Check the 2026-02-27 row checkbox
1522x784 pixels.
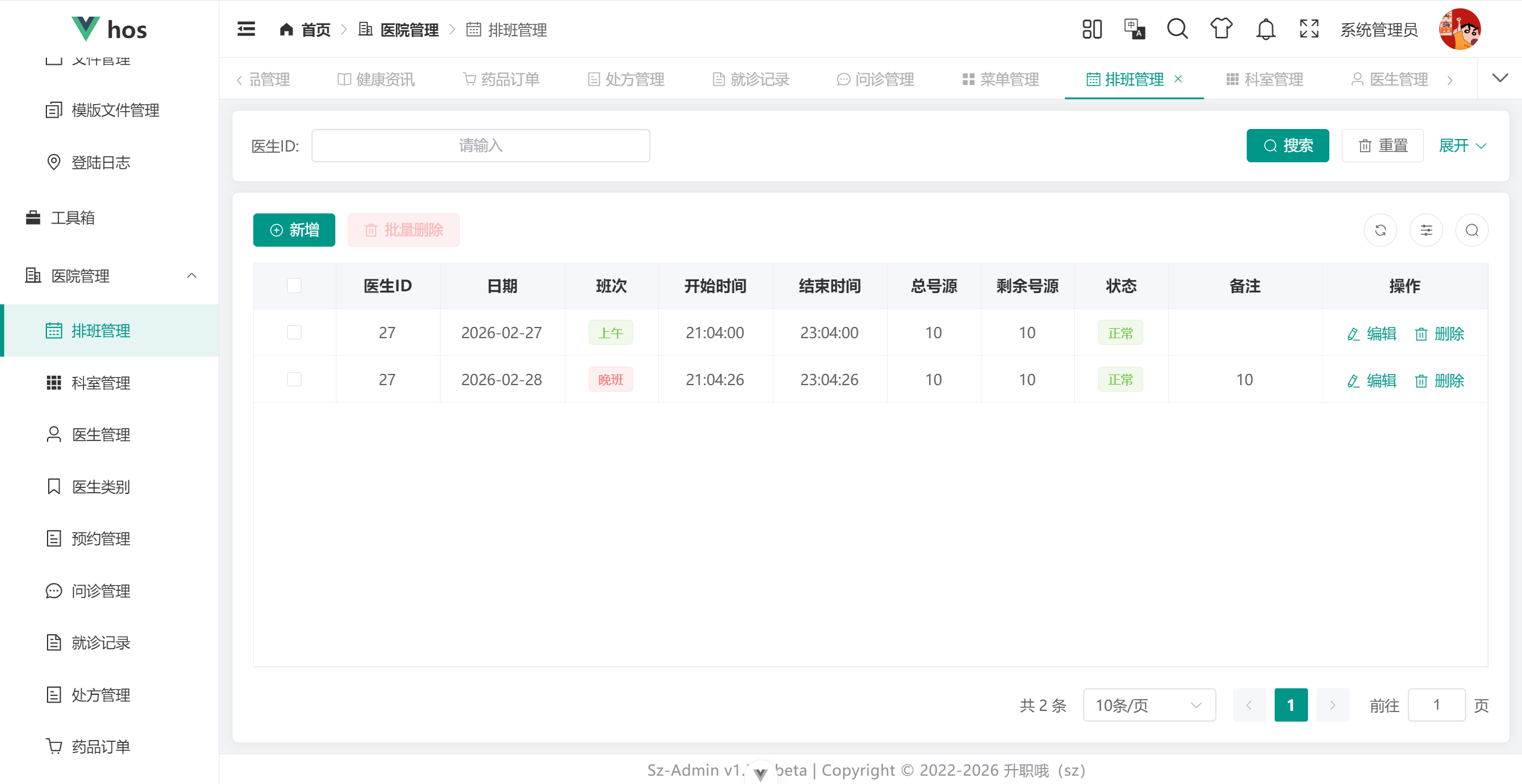click(x=294, y=332)
